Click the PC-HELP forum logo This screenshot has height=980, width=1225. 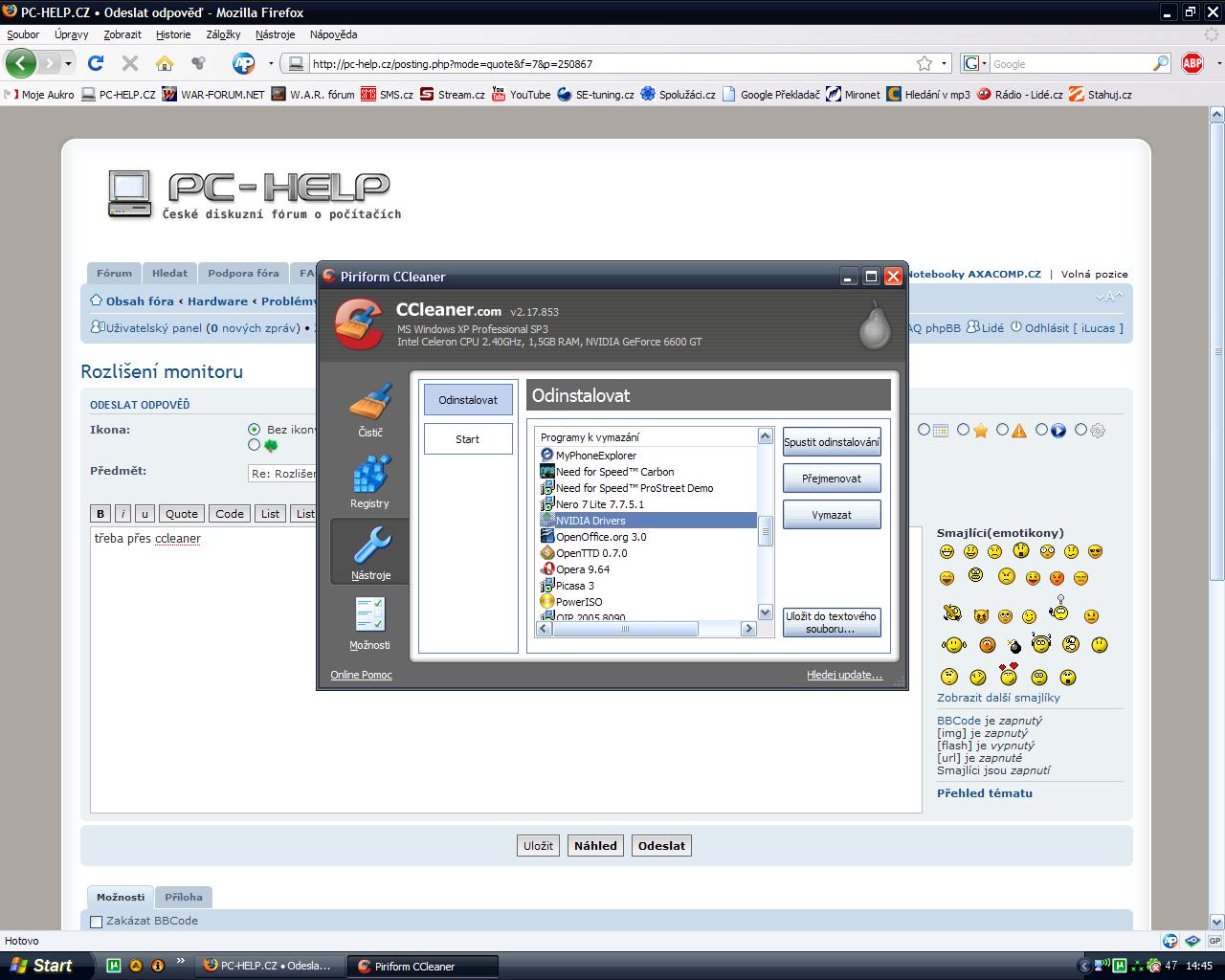254,194
